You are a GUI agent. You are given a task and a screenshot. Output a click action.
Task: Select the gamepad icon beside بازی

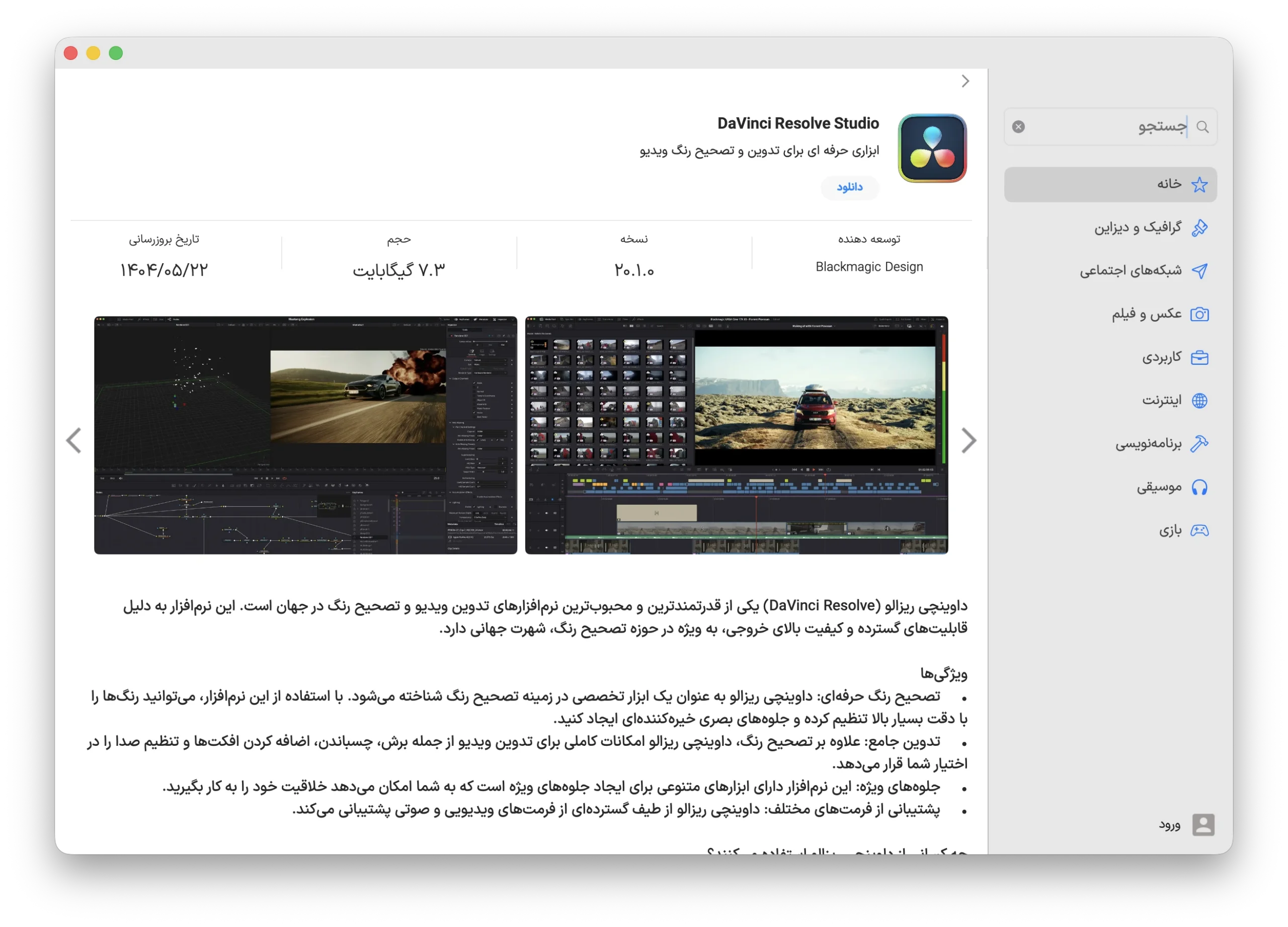click(x=1200, y=530)
